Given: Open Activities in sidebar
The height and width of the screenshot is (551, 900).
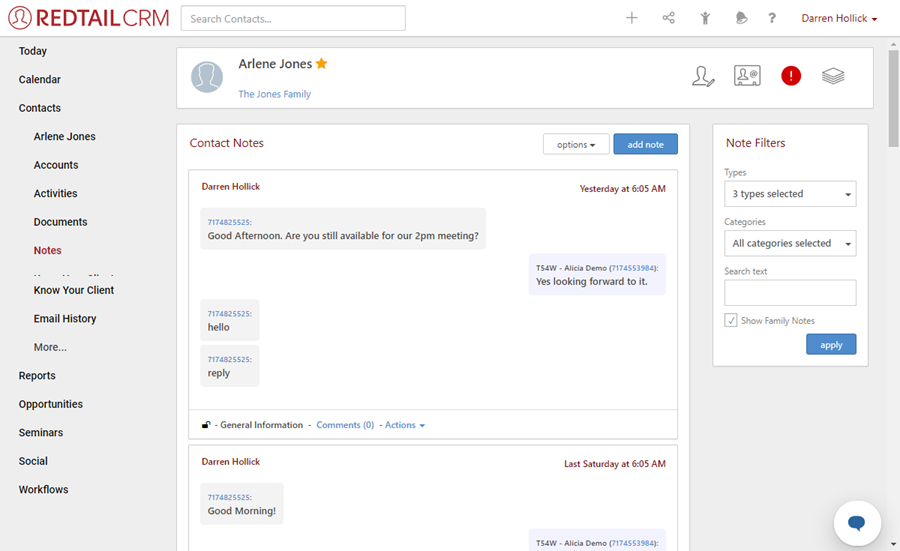Looking at the screenshot, I should [x=55, y=193].
